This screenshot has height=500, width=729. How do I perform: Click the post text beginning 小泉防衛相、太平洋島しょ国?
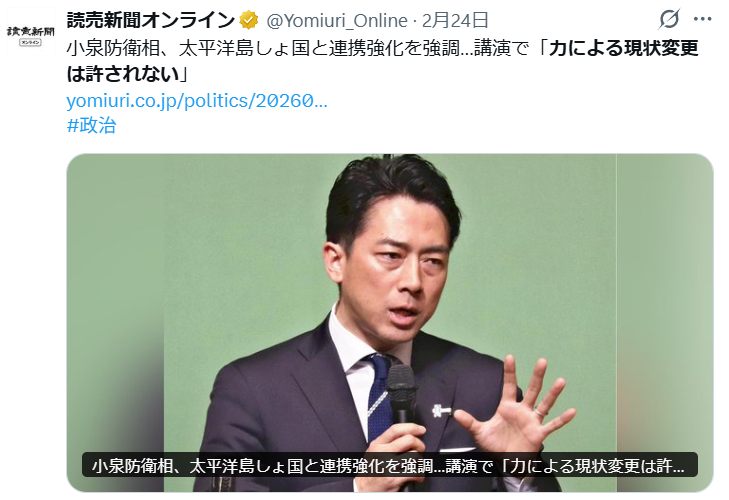pos(382,60)
